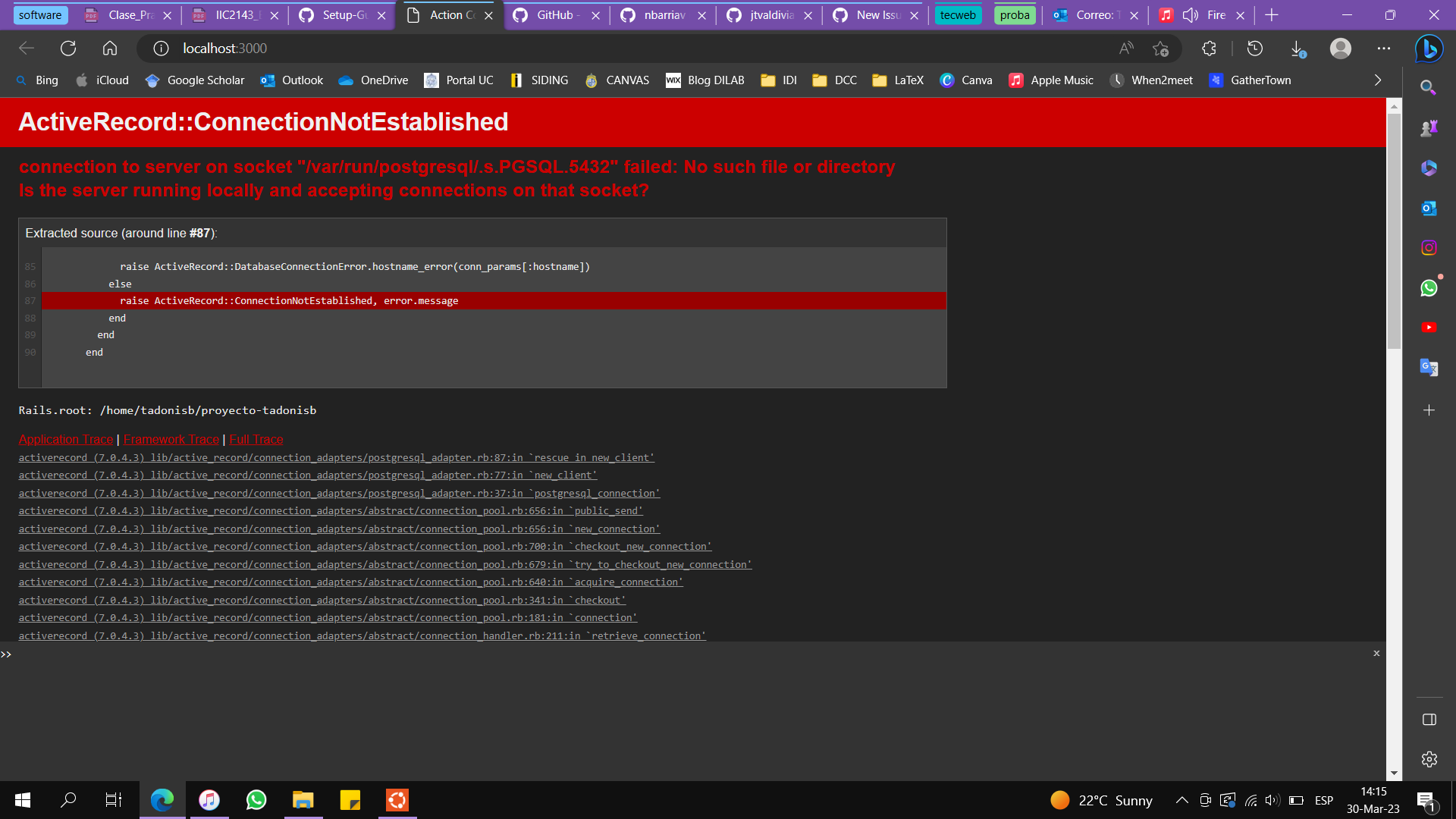Open browser Downloads
Screen dimensions: 1456x819
point(1297,48)
